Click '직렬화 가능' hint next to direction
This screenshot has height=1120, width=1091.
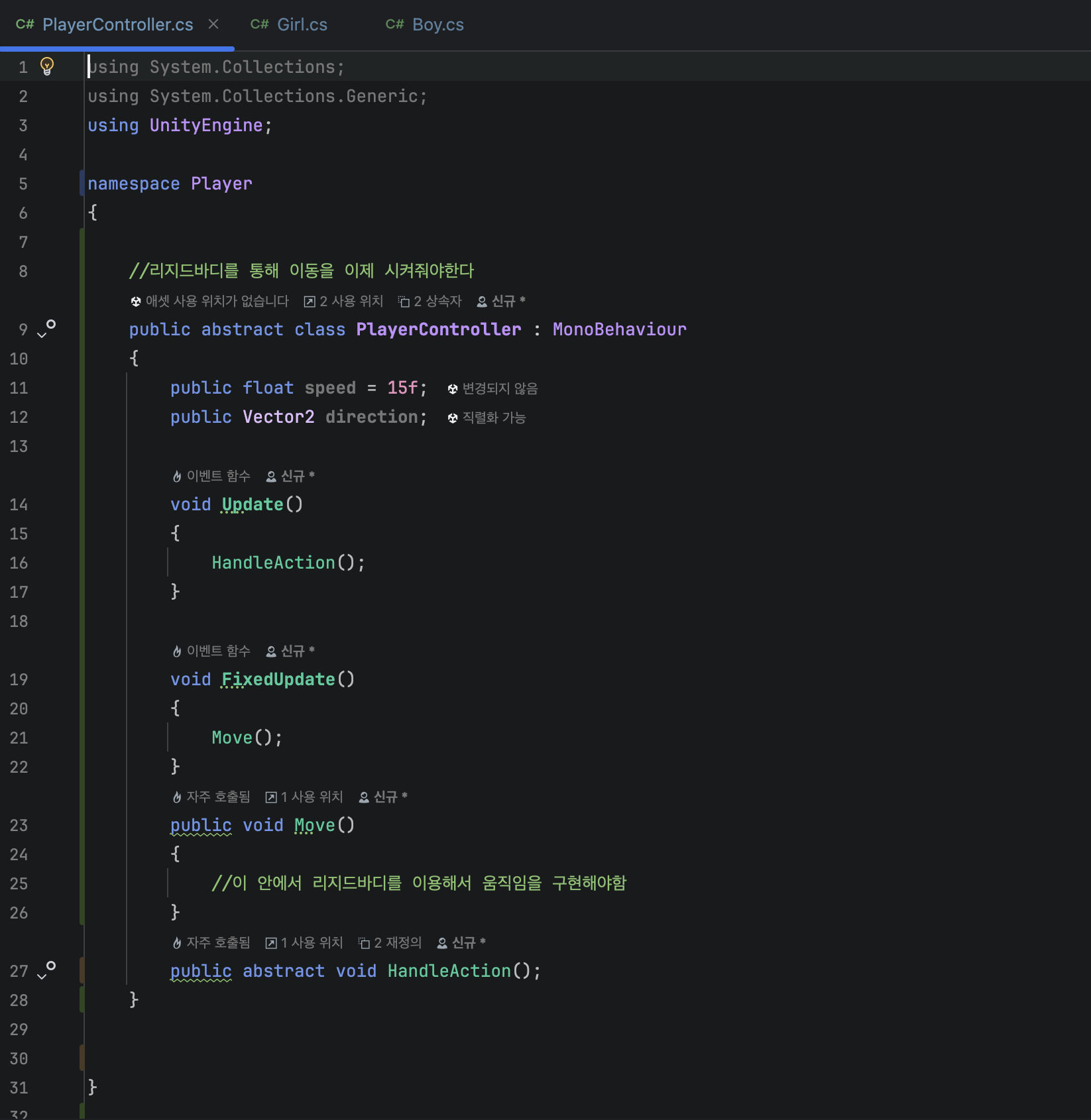(487, 418)
